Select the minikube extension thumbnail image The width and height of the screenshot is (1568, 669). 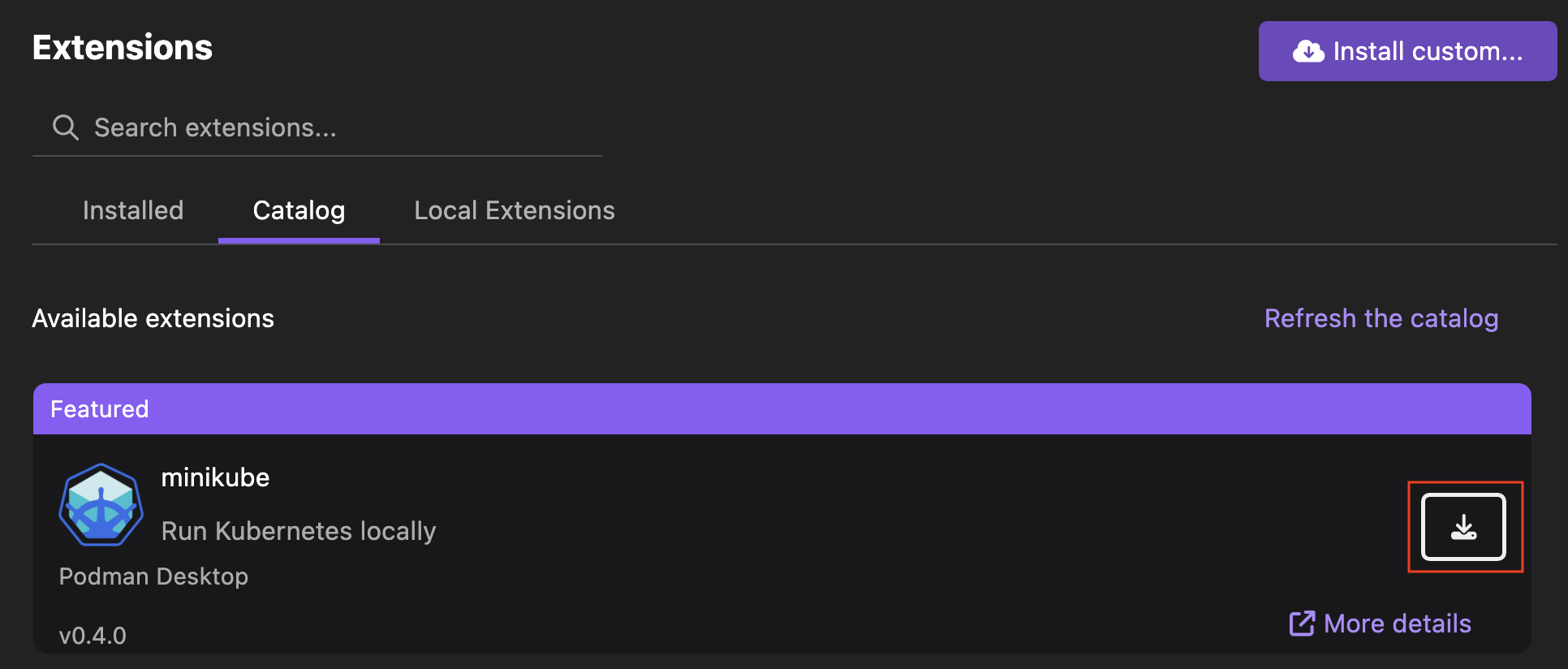coord(101,504)
